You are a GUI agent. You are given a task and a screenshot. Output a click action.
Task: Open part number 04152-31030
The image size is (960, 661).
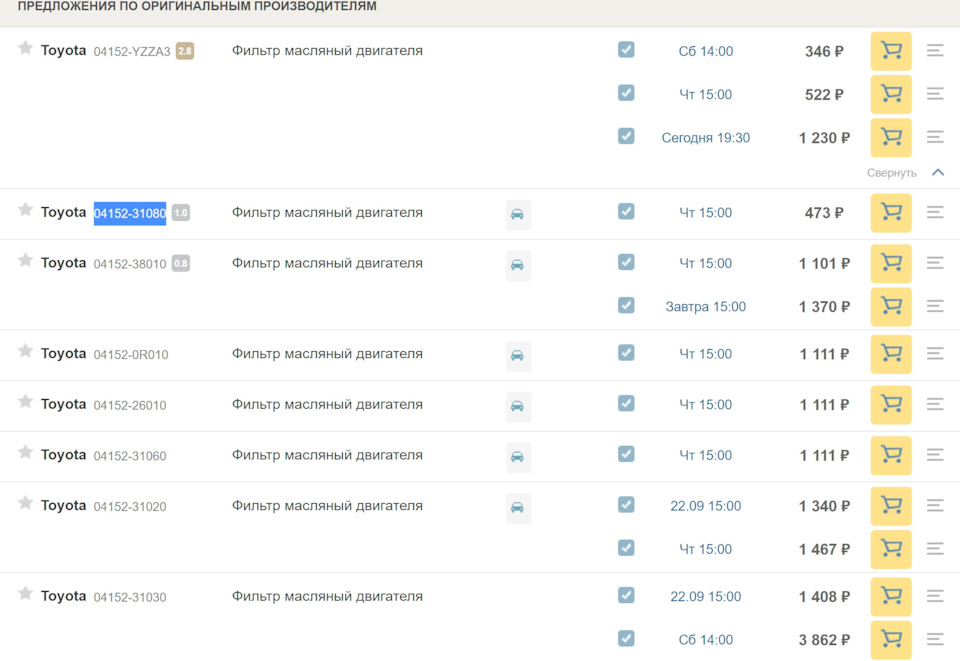[x=130, y=597]
